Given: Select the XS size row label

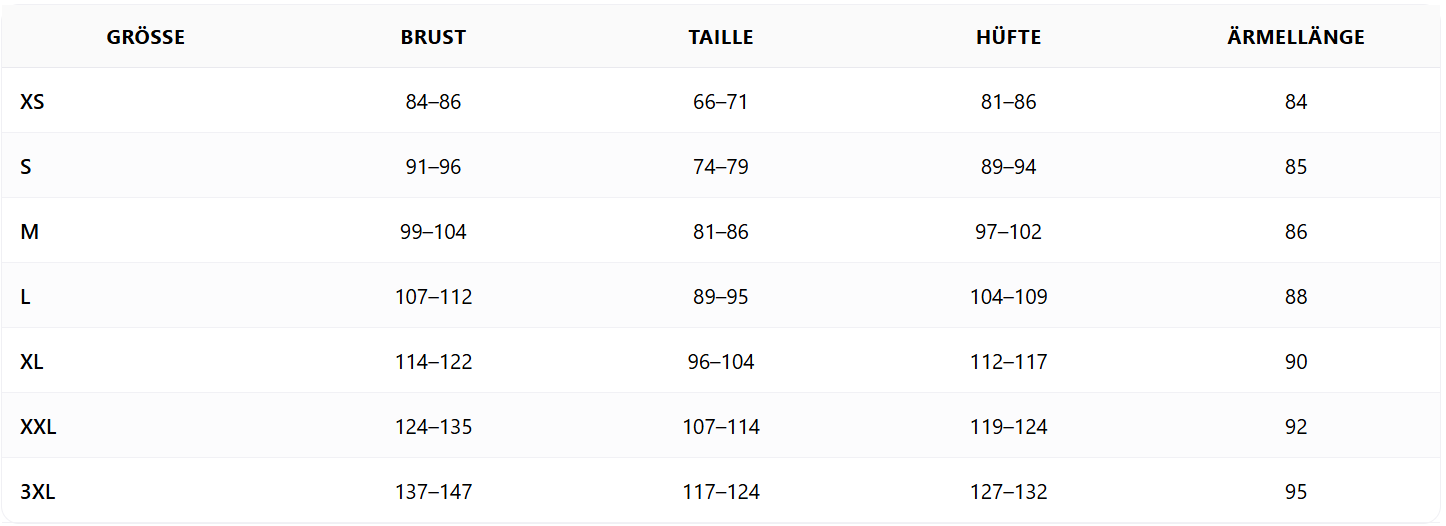Looking at the screenshot, I should coord(32,102).
